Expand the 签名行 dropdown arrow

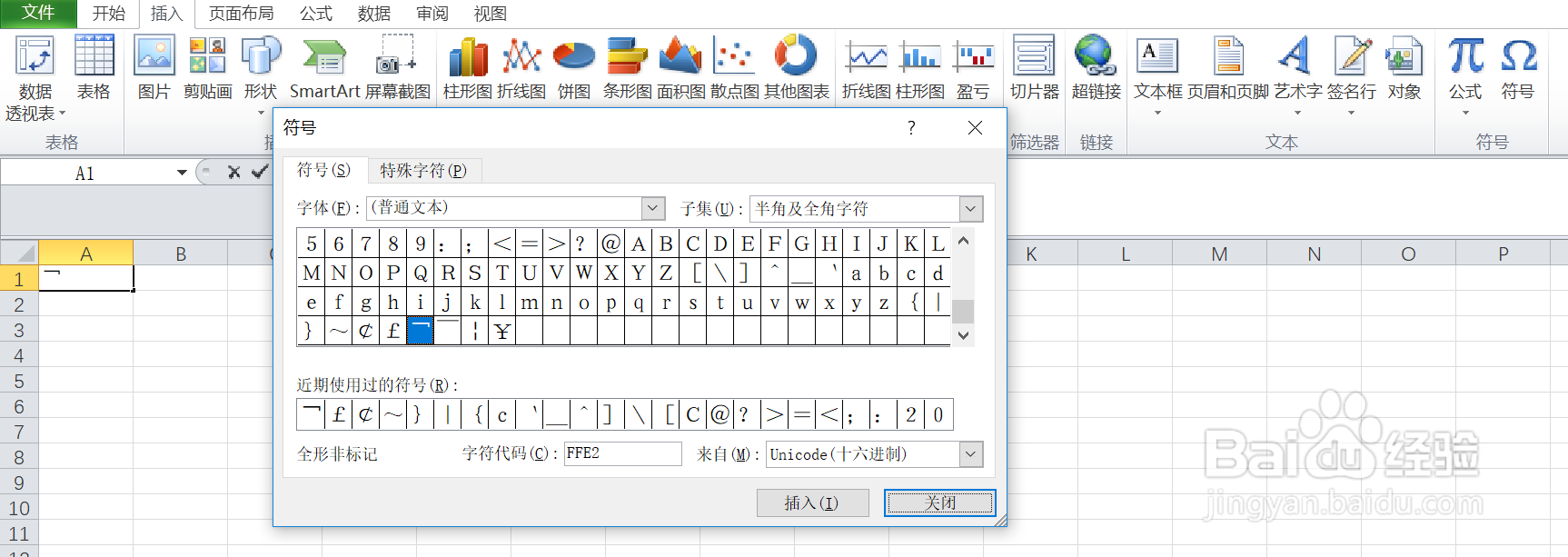tap(1351, 113)
